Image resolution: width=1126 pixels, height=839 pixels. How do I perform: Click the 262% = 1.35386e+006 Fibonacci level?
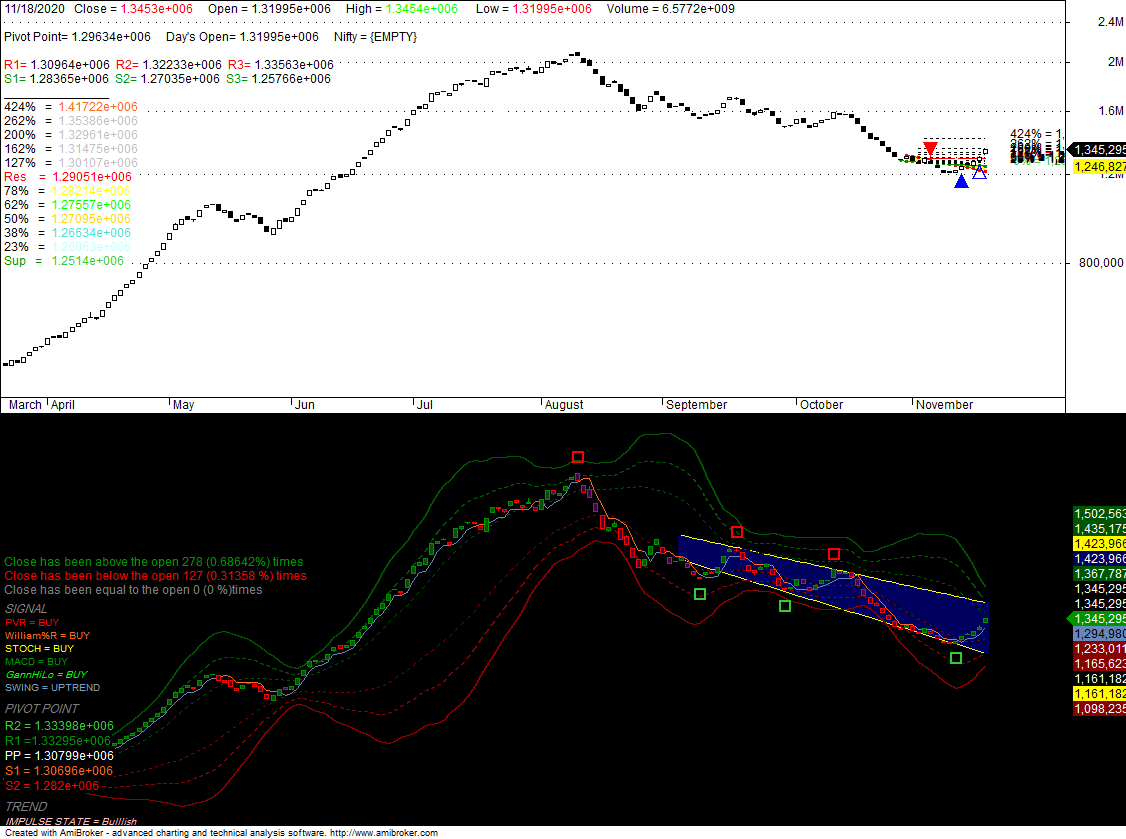tap(70, 121)
